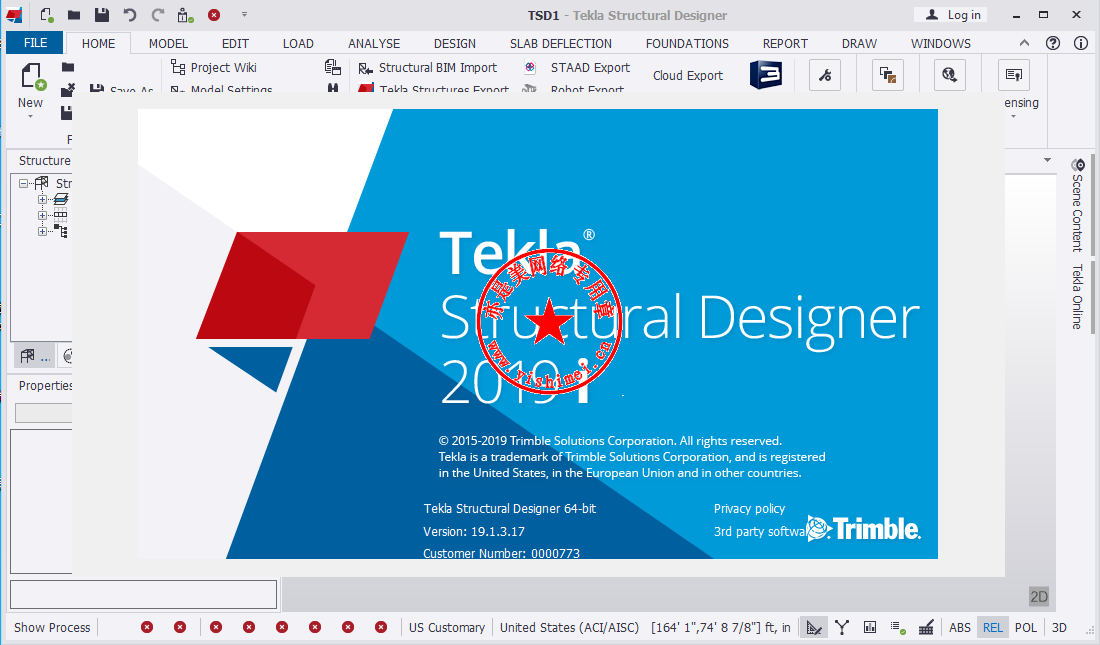Open the Scene Content side tab

pos(1078,206)
